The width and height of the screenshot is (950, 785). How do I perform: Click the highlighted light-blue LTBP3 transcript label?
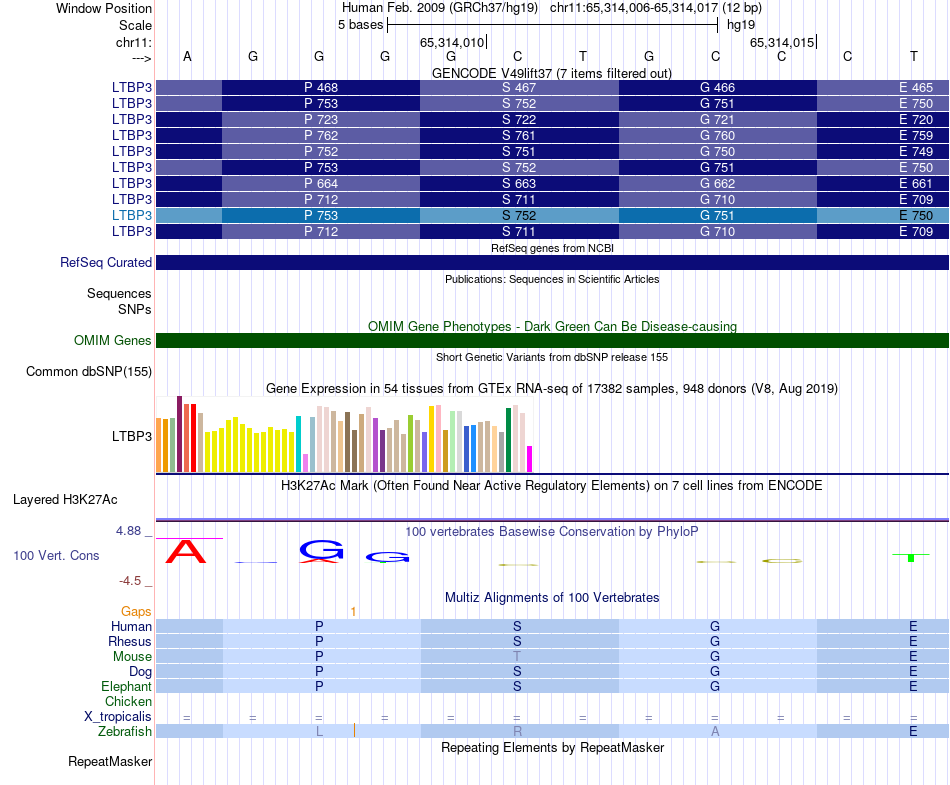131,215
